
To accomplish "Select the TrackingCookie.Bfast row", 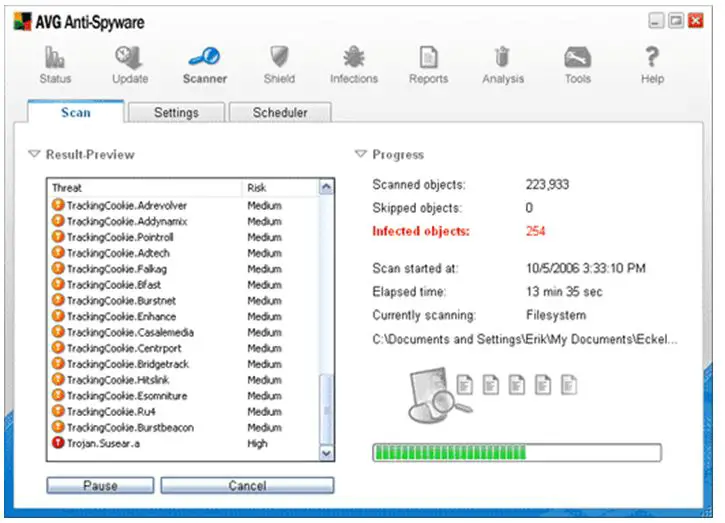I will tap(184, 284).
